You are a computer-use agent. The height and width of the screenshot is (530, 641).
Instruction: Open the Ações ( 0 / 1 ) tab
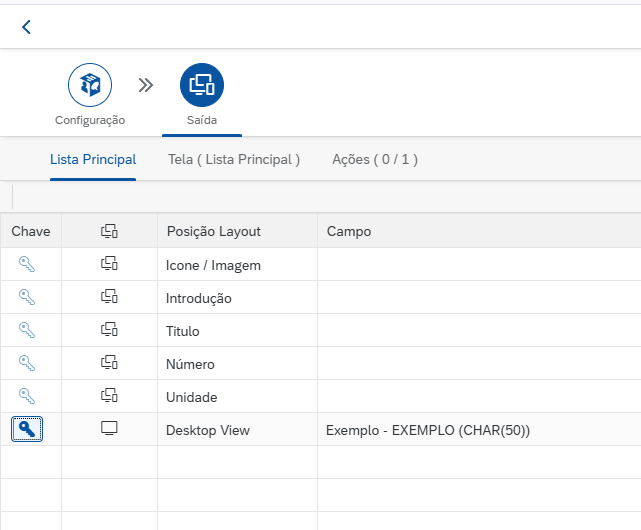tap(375, 159)
